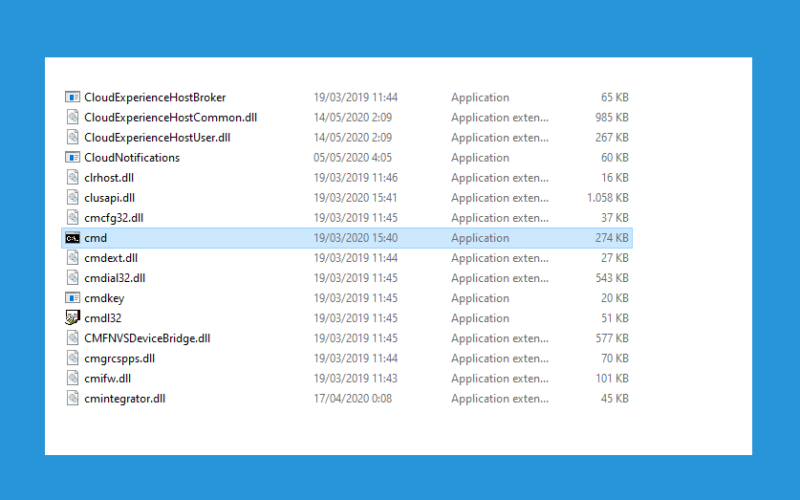Click the cmintegrator.dll file icon
The height and width of the screenshot is (500, 800).
point(72,398)
